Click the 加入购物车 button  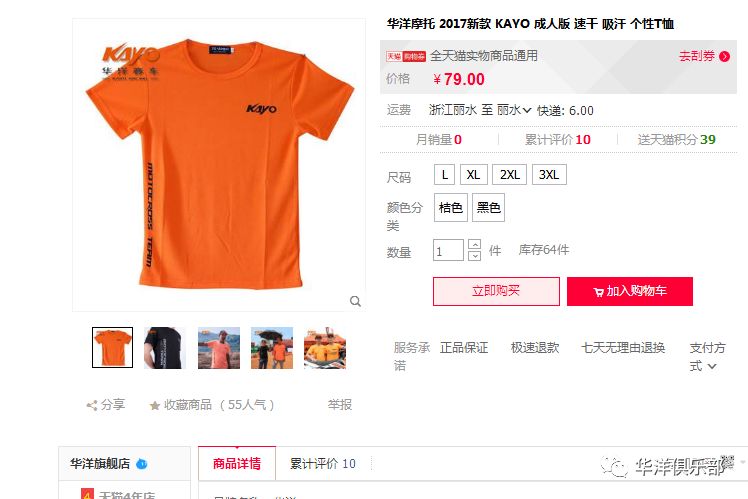[x=630, y=291]
